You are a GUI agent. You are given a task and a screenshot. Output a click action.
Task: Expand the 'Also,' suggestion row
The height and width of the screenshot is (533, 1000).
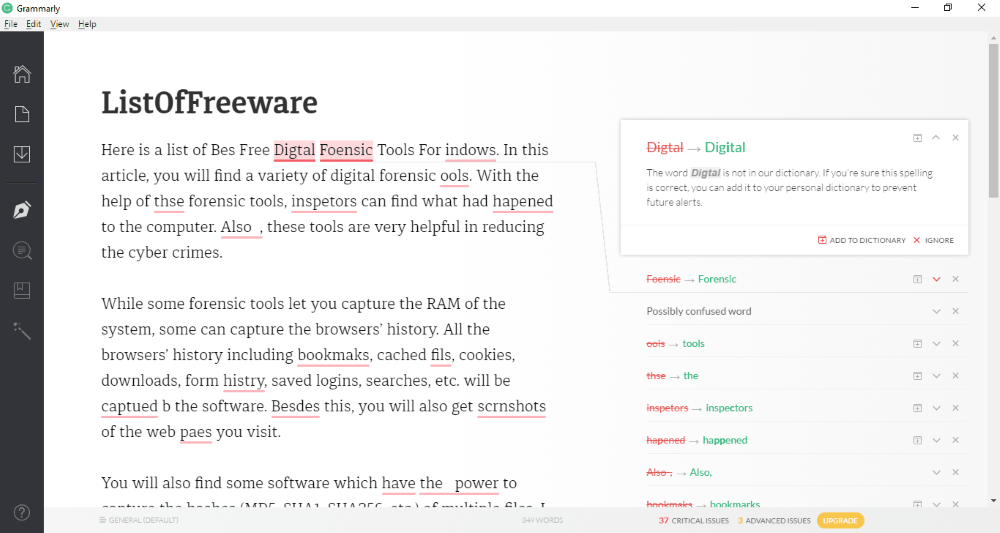(x=936, y=472)
